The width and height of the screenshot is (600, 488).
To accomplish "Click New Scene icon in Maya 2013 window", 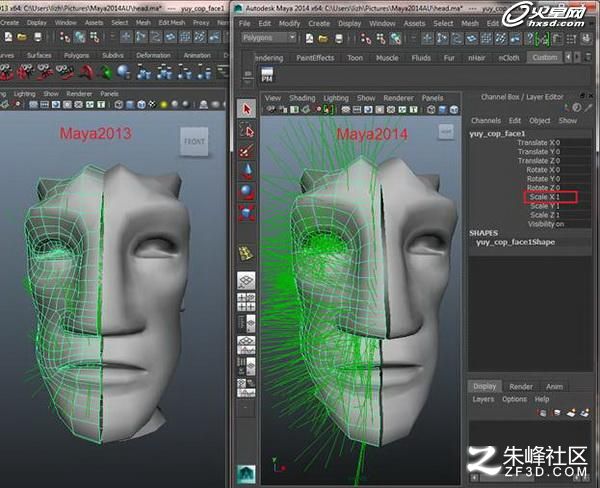I will (8, 37).
